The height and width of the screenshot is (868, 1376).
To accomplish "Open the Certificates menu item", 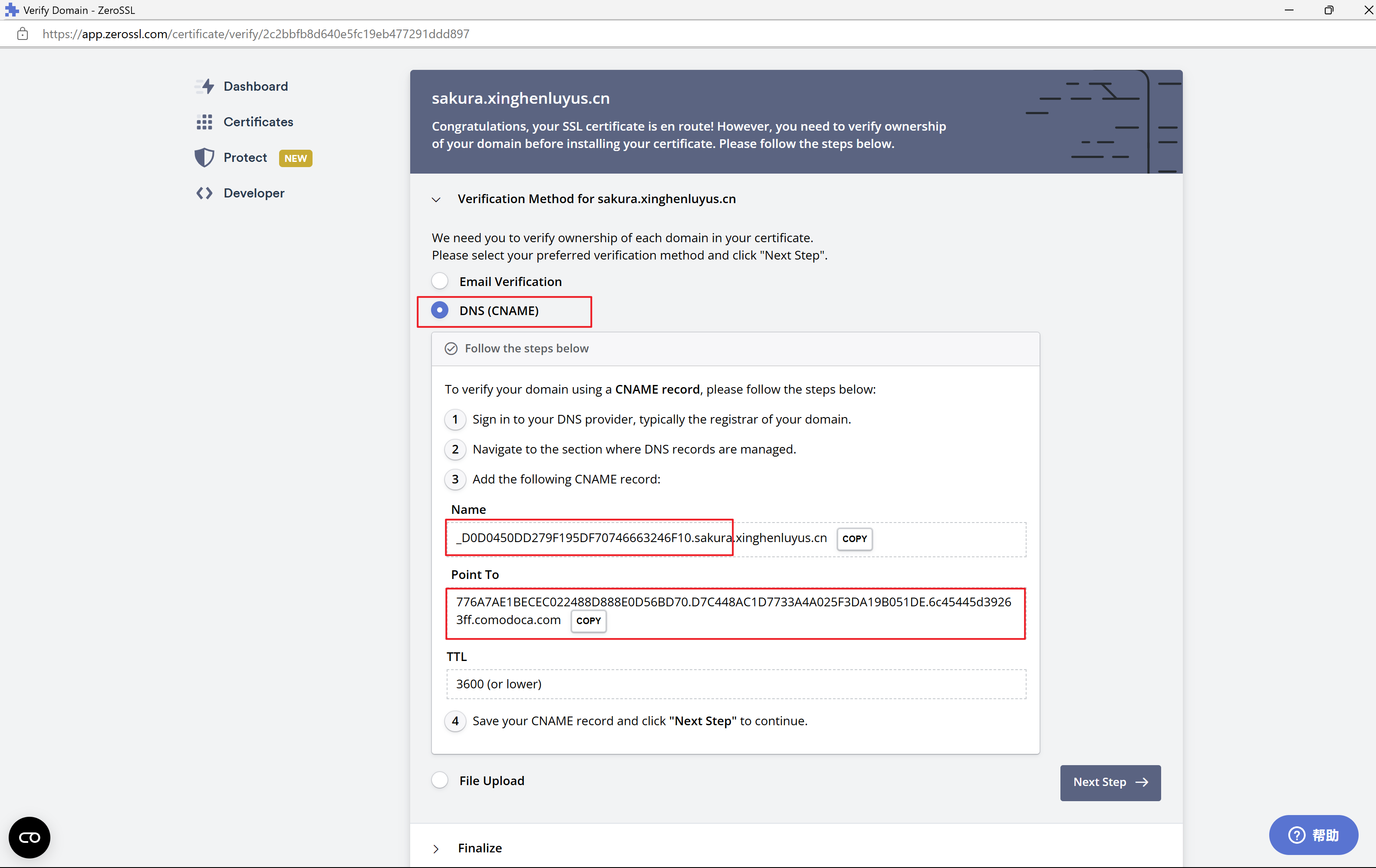I will [x=258, y=122].
